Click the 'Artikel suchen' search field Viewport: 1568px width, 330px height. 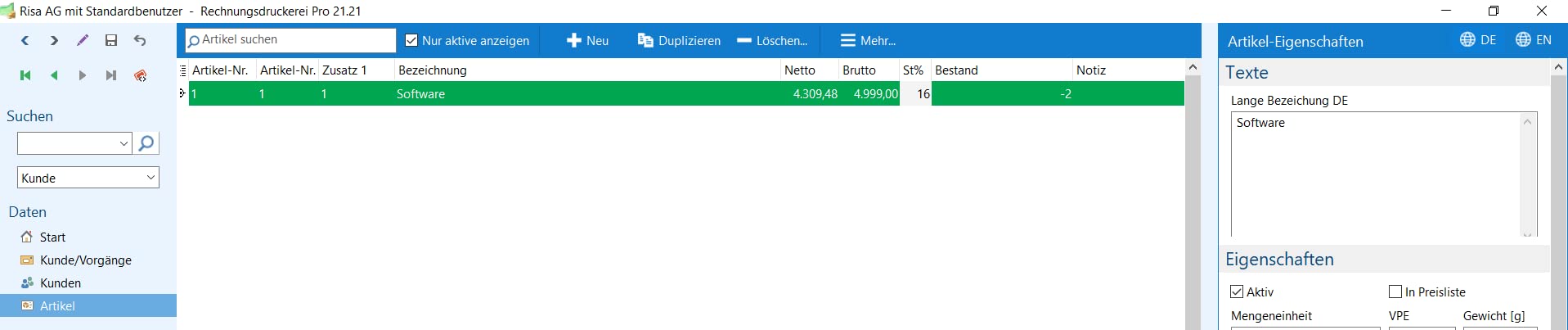point(290,40)
